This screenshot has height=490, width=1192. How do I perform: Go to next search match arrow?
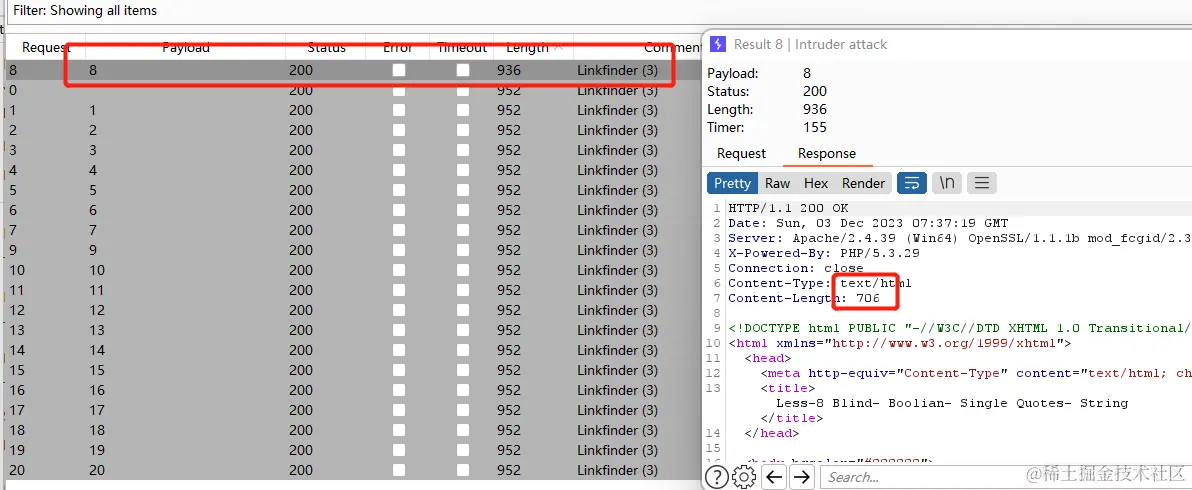[801, 477]
